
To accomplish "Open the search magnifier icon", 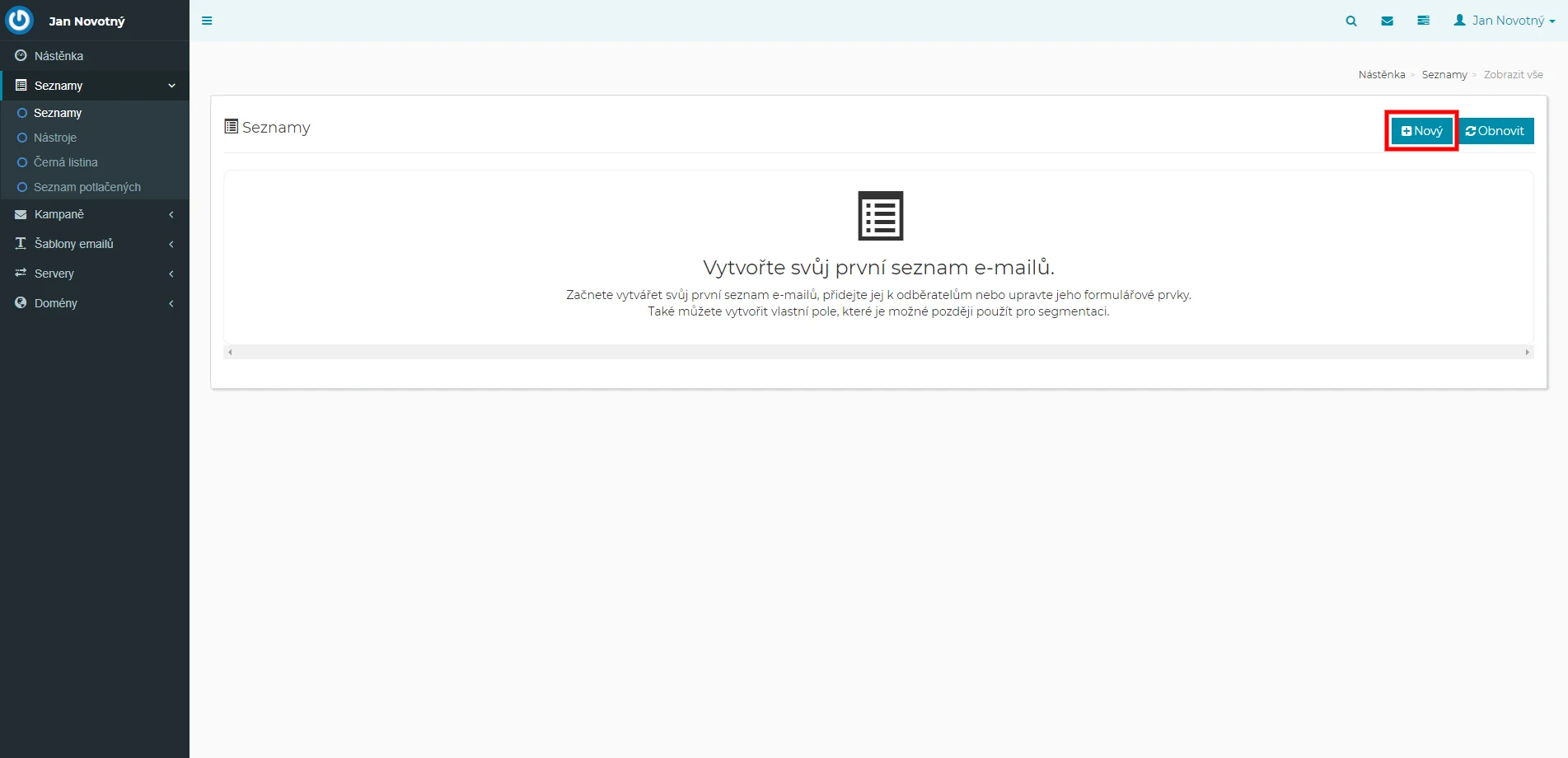I will 1351,21.
